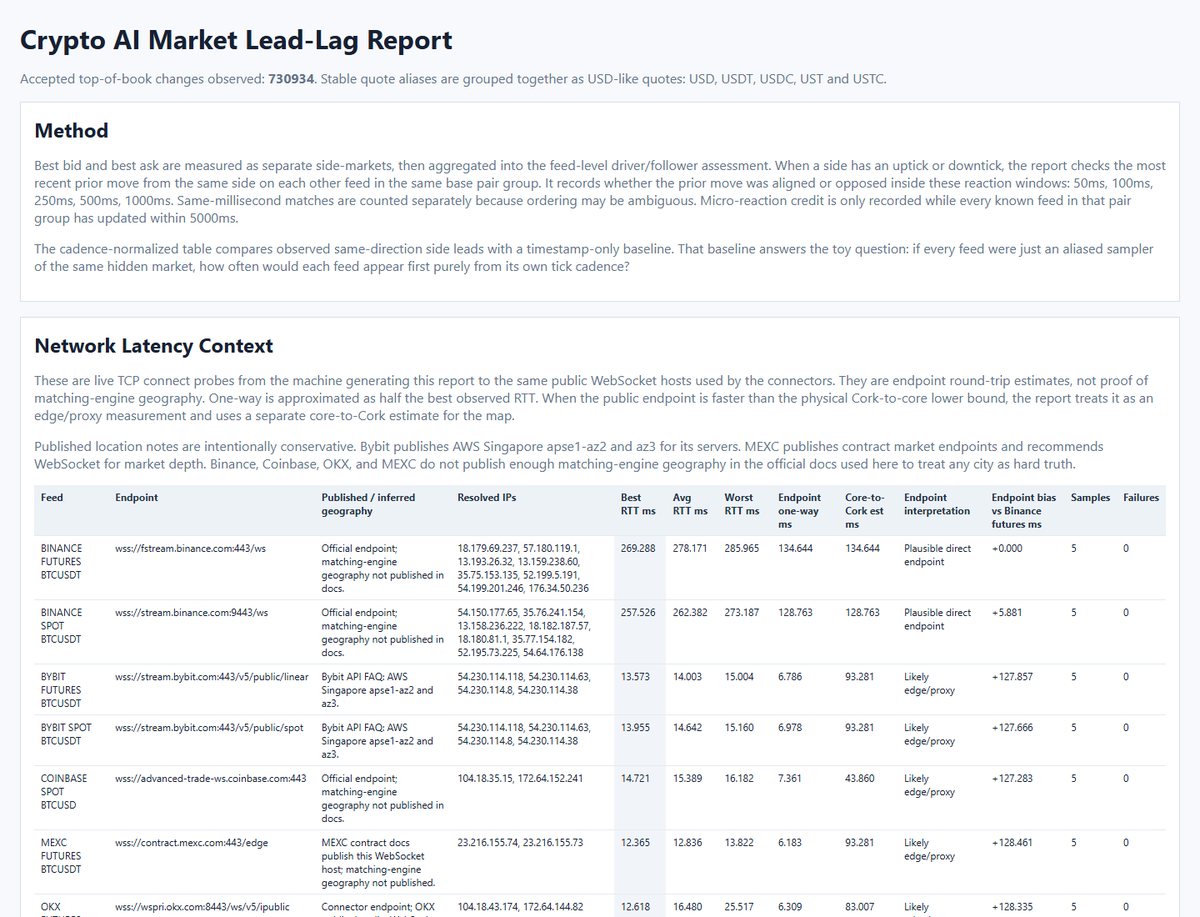The width and height of the screenshot is (1200, 917).
Task: Select Core-to-Cork value 43.860
Action: (861, 778)
